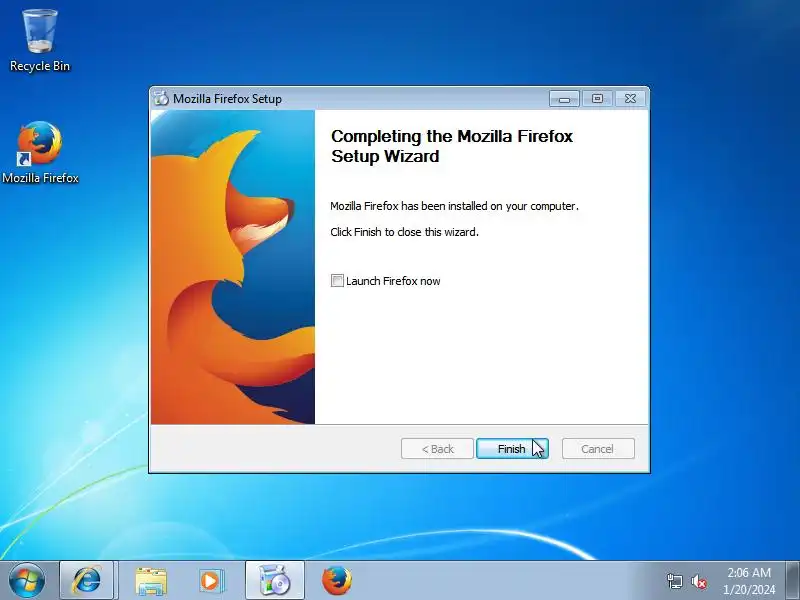Click the setup icon in the title bar

161,98
